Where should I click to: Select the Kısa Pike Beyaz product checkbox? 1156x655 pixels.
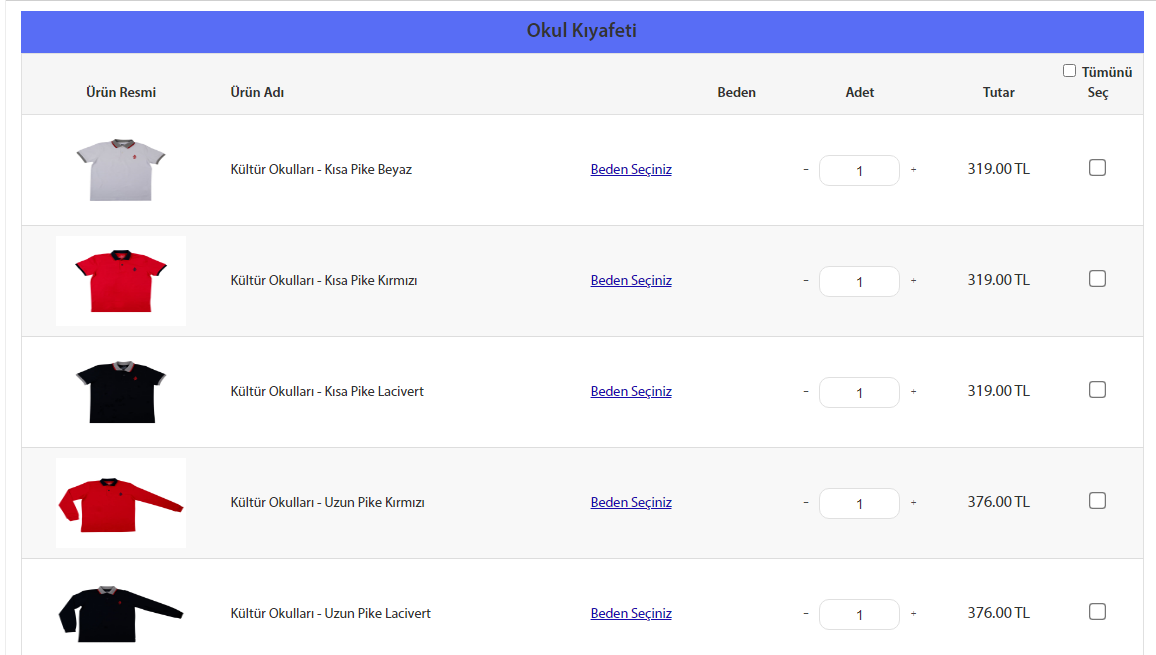[1097, 167]
